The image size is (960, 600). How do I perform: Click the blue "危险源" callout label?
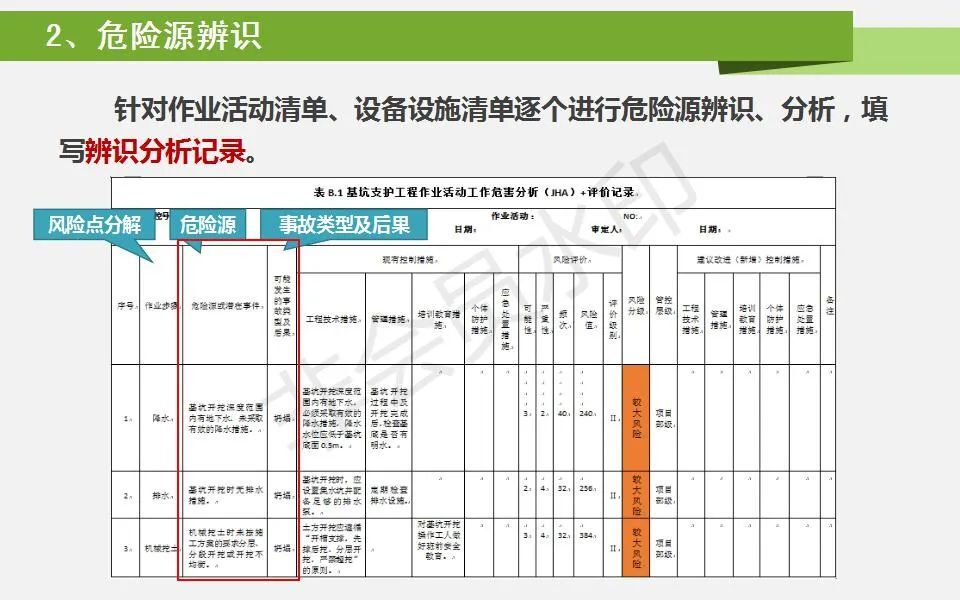[208, 225]
